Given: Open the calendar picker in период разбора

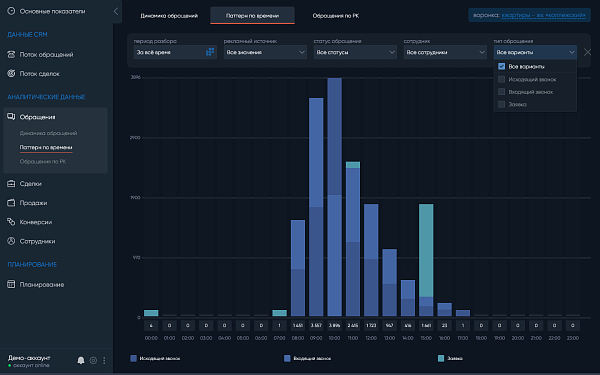Looking at the screenshot, I should point(210,52).
